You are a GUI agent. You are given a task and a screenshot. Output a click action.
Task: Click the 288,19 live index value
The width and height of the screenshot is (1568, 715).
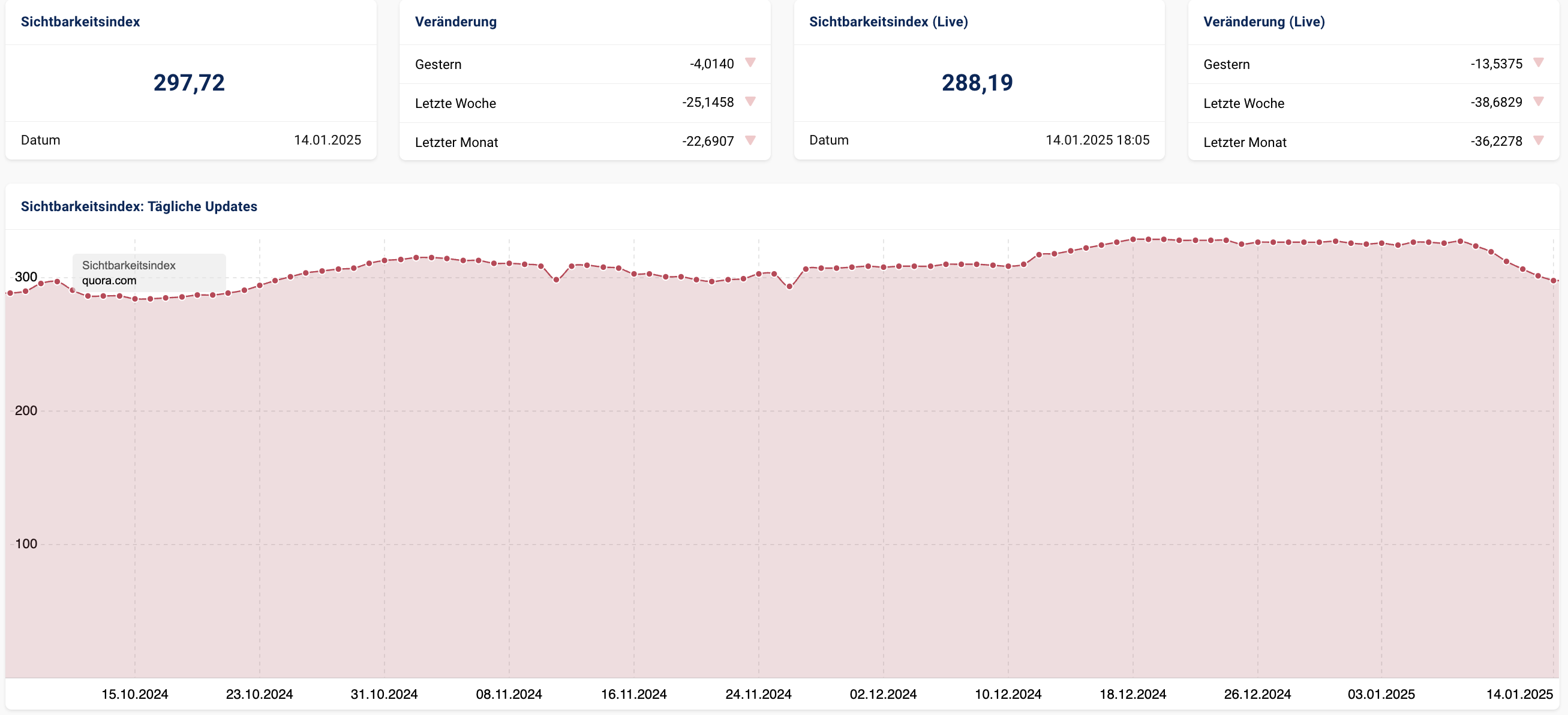tap(977, 83)
